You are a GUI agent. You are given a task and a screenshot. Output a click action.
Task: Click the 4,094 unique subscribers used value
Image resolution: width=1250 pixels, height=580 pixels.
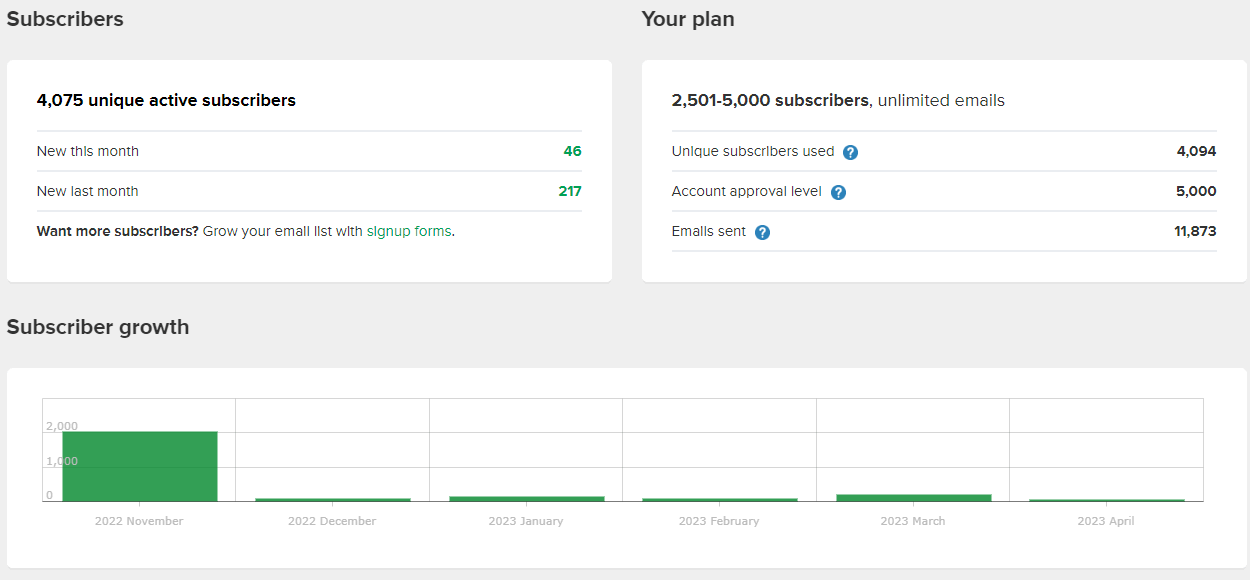pos(1197,151)
